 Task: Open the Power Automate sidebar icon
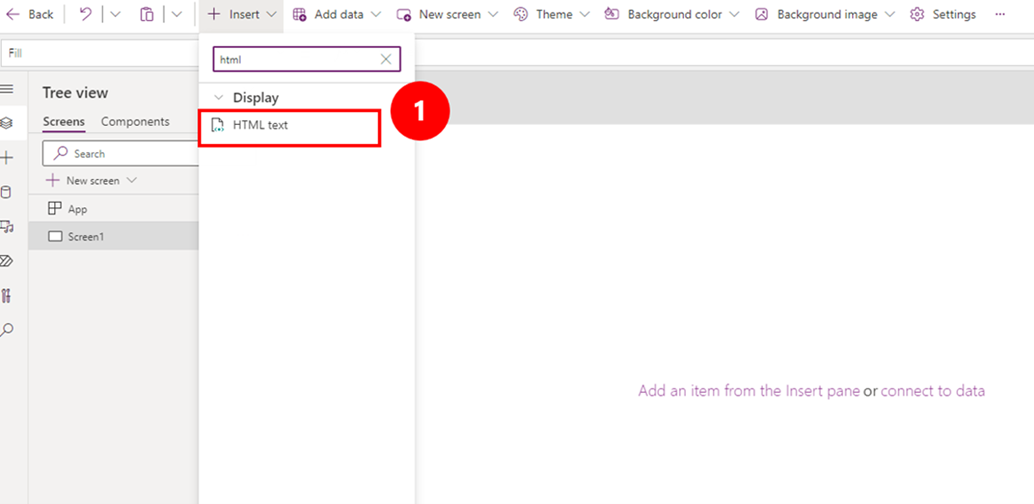tap(7, 261)
